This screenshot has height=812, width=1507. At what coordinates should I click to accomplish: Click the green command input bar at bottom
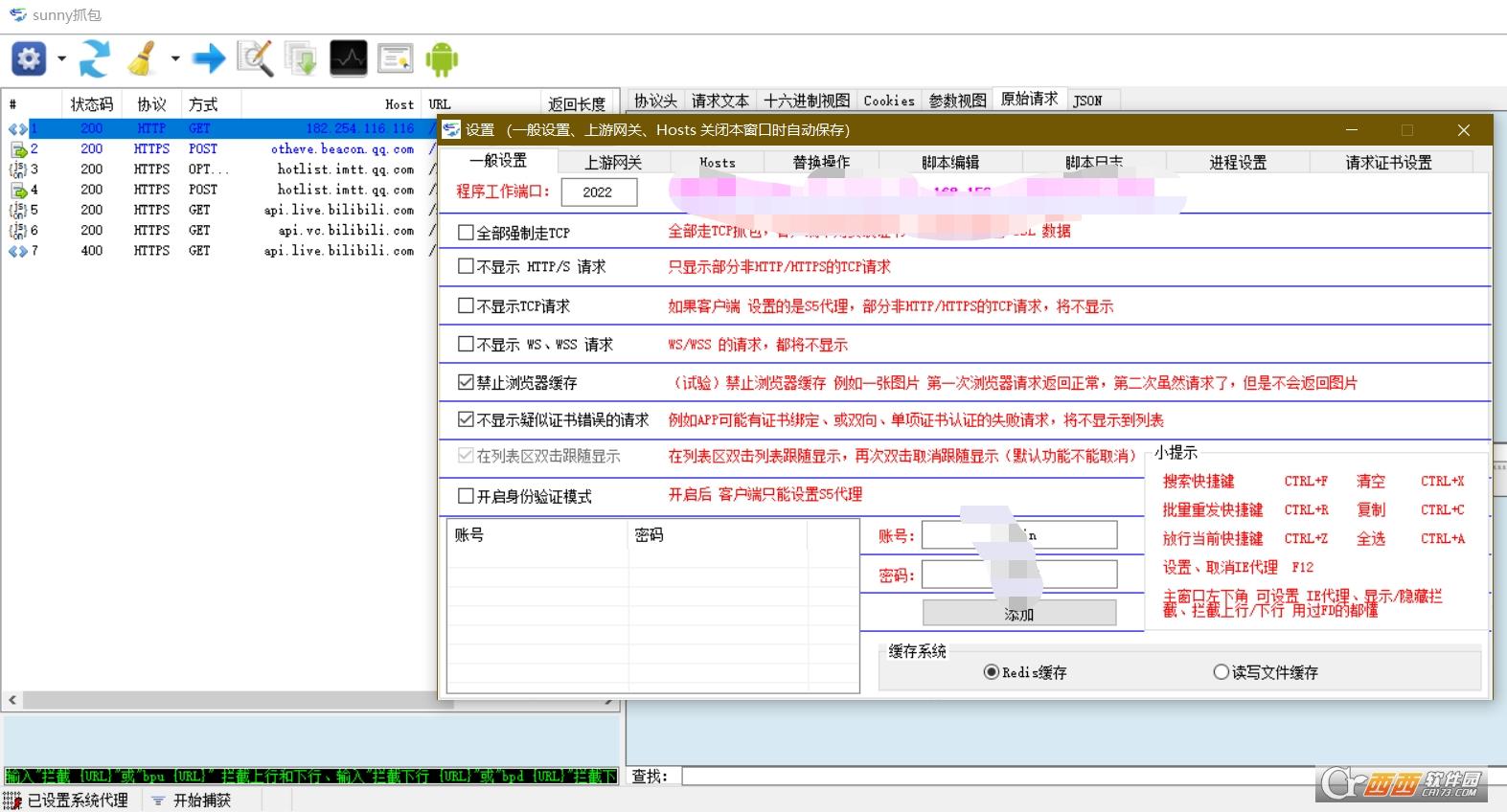pos(311,776)
